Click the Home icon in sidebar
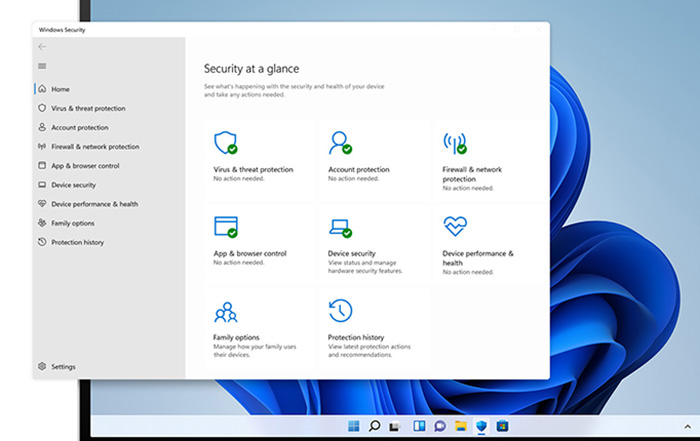 (x=42, y=89)
